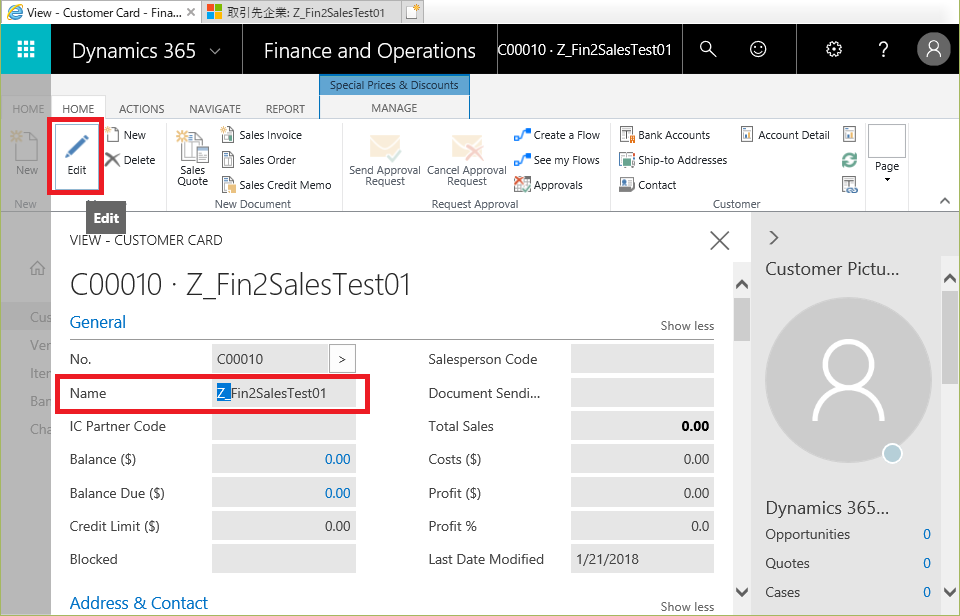This screenshot has height=616, width=960.
Task: Click Show less for Address & Contact
Action: pos(687,607)
